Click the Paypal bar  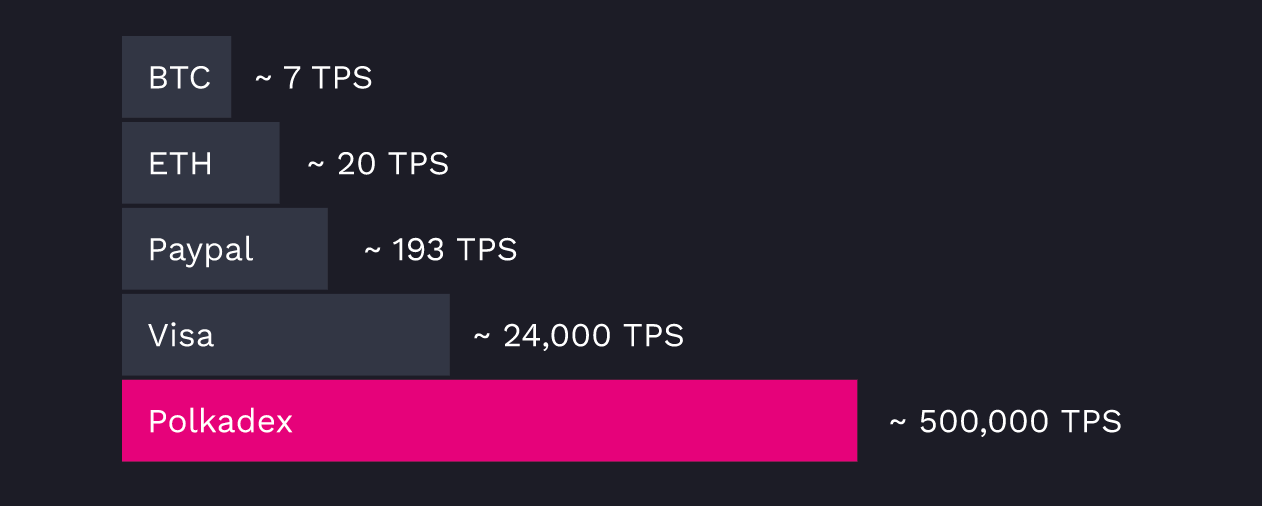tap(225, 249)
